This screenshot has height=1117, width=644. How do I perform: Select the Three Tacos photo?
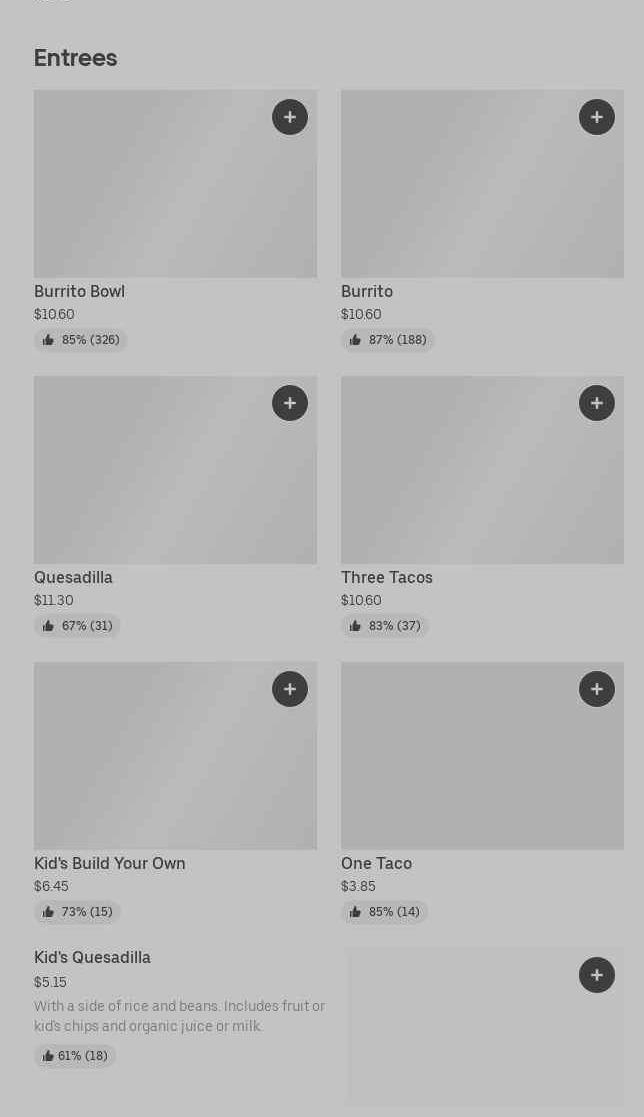482,475
